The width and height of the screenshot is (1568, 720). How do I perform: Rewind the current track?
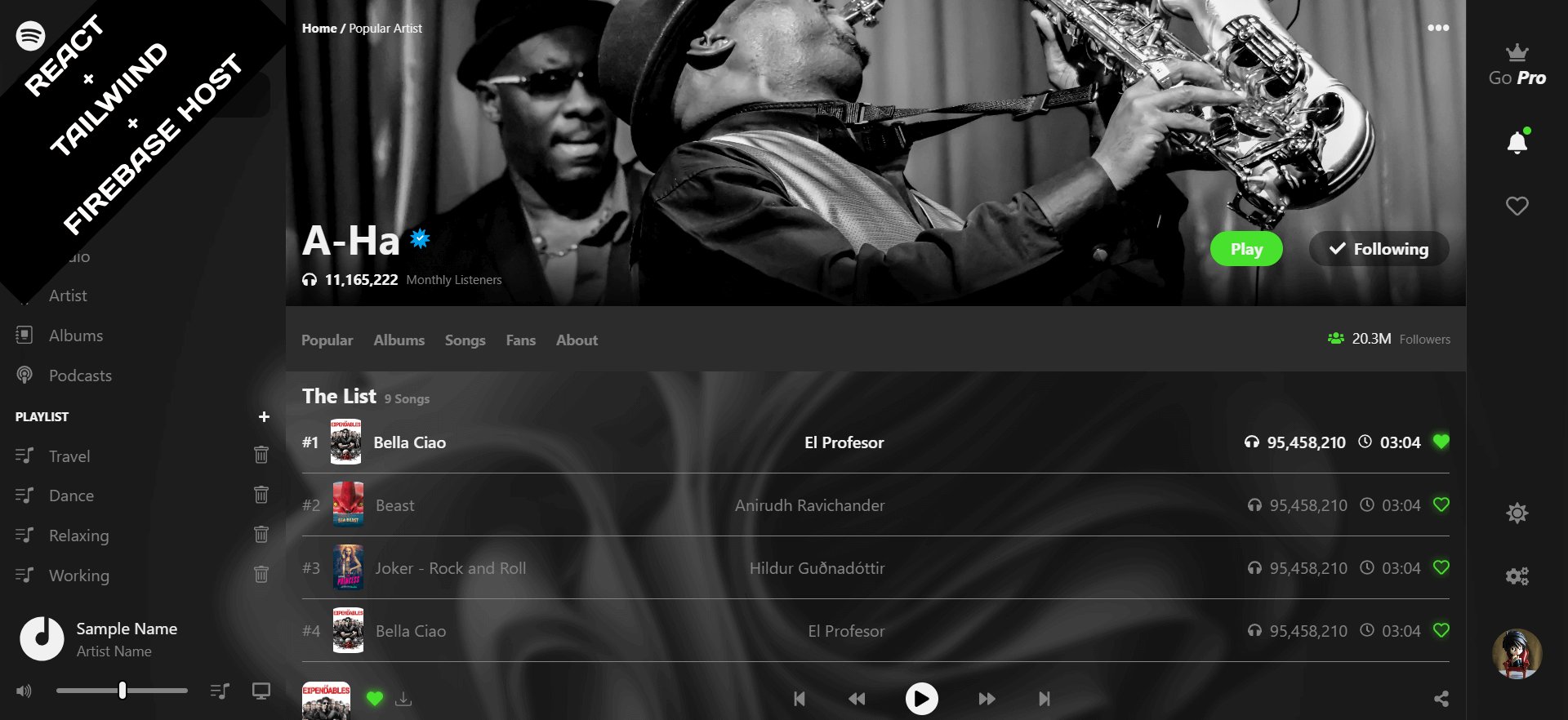click(857, 699)
